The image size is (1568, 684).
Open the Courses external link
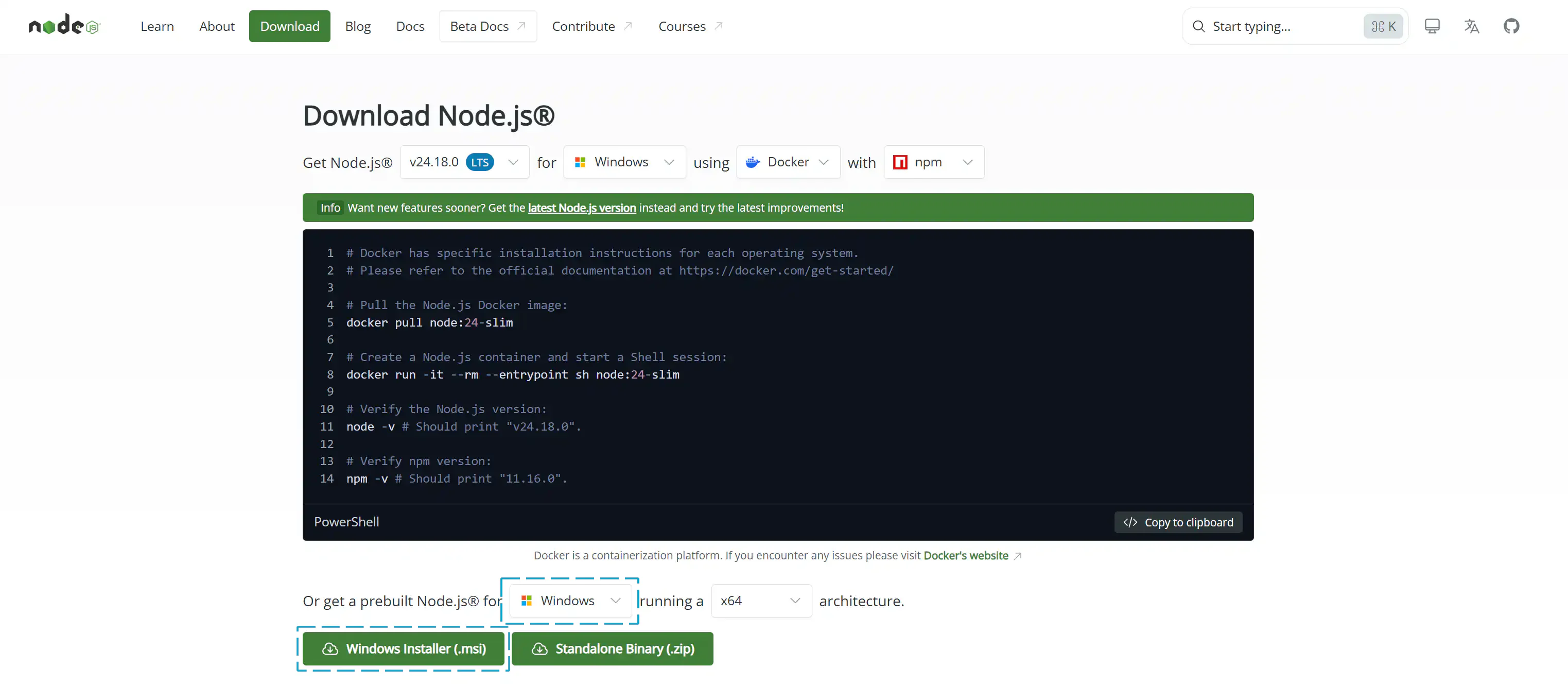(690, 26)
